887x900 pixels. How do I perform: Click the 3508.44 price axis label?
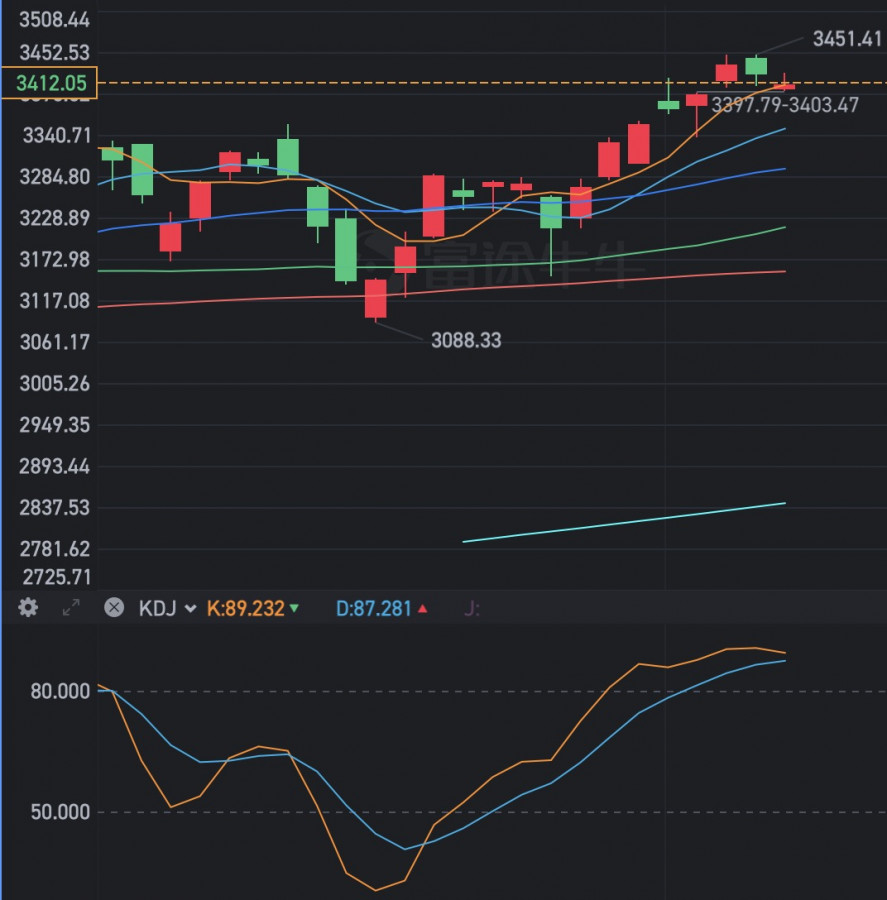tap(54, 20)
